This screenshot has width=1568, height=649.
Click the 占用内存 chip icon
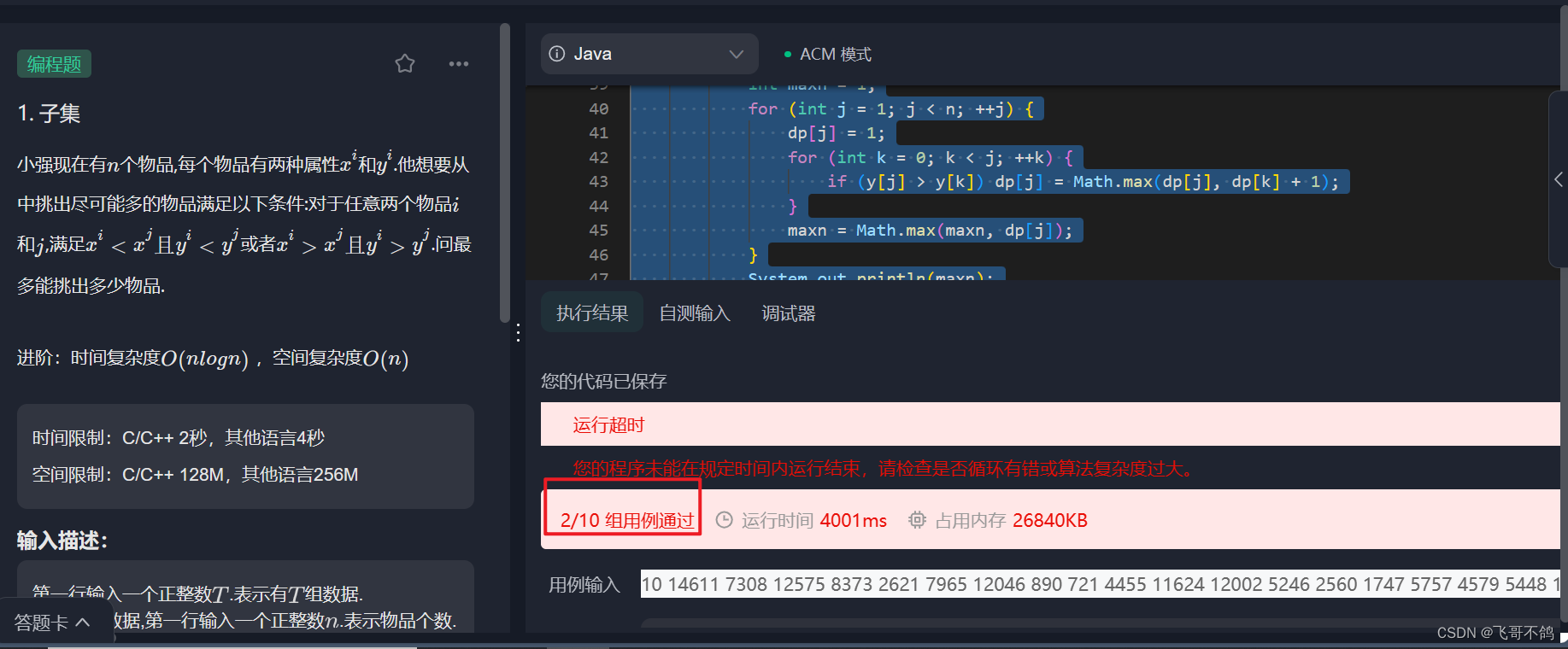pos(917,520)
